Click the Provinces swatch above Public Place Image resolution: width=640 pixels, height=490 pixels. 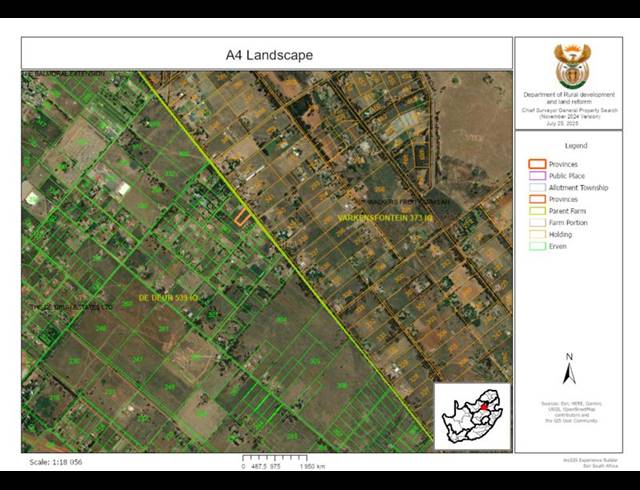[x=537, y=164]
